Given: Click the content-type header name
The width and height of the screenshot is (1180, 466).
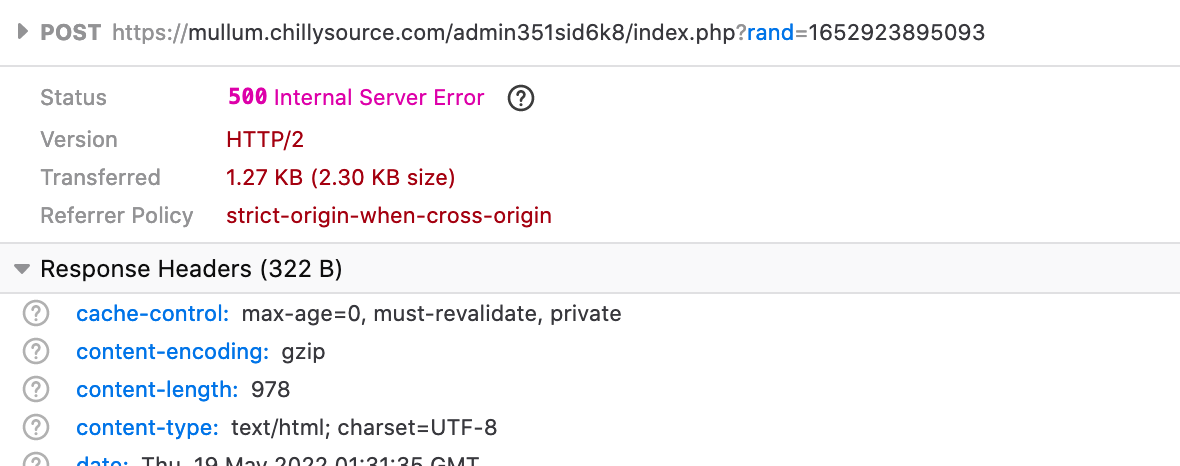Looking at the screenshot, I should click(147, 428).
